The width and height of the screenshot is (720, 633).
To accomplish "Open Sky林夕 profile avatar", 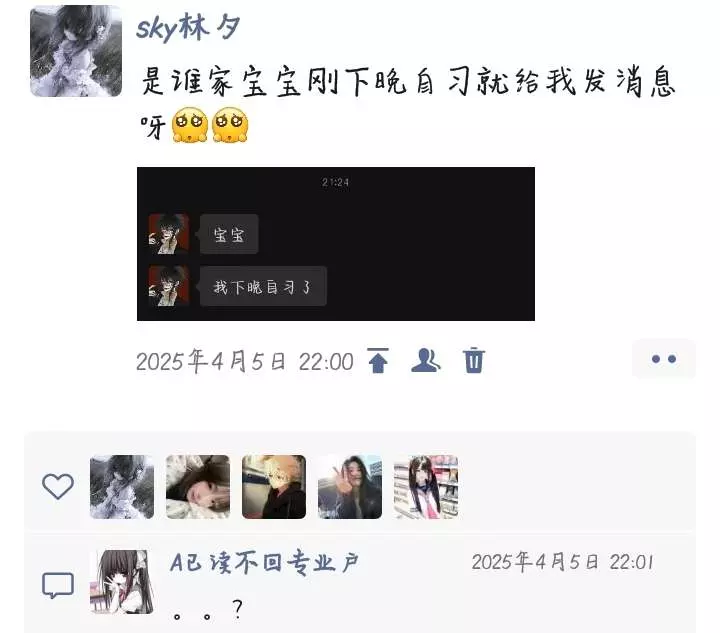I will [76, 51].
